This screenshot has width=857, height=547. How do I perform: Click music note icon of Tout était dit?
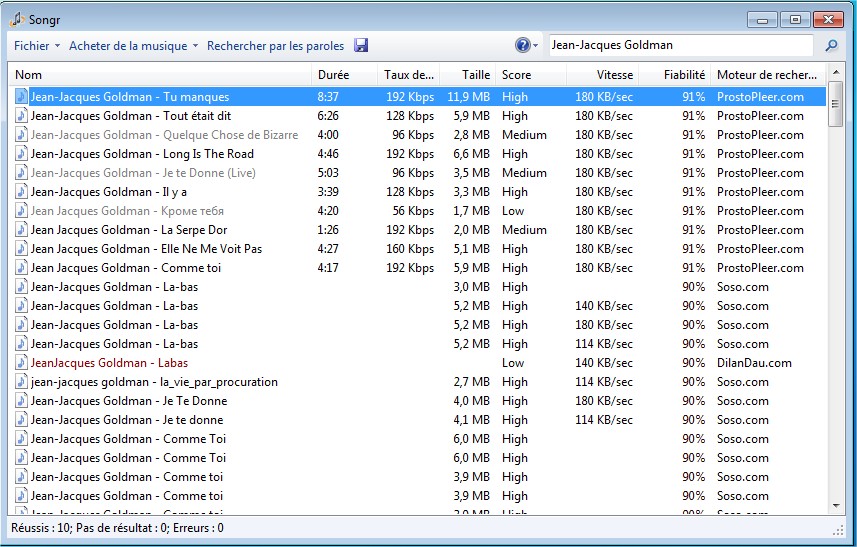click(21, 116)
